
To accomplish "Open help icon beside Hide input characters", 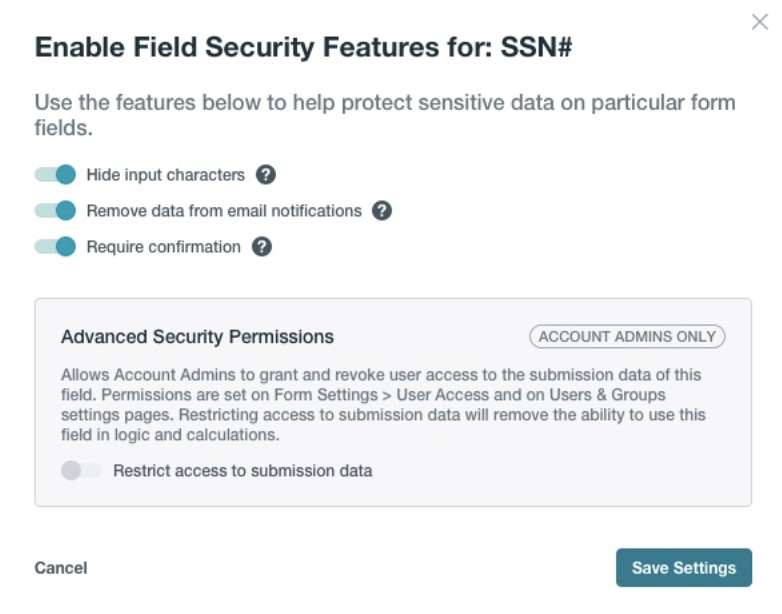I will pyautogui.click(x=265, y=175).
